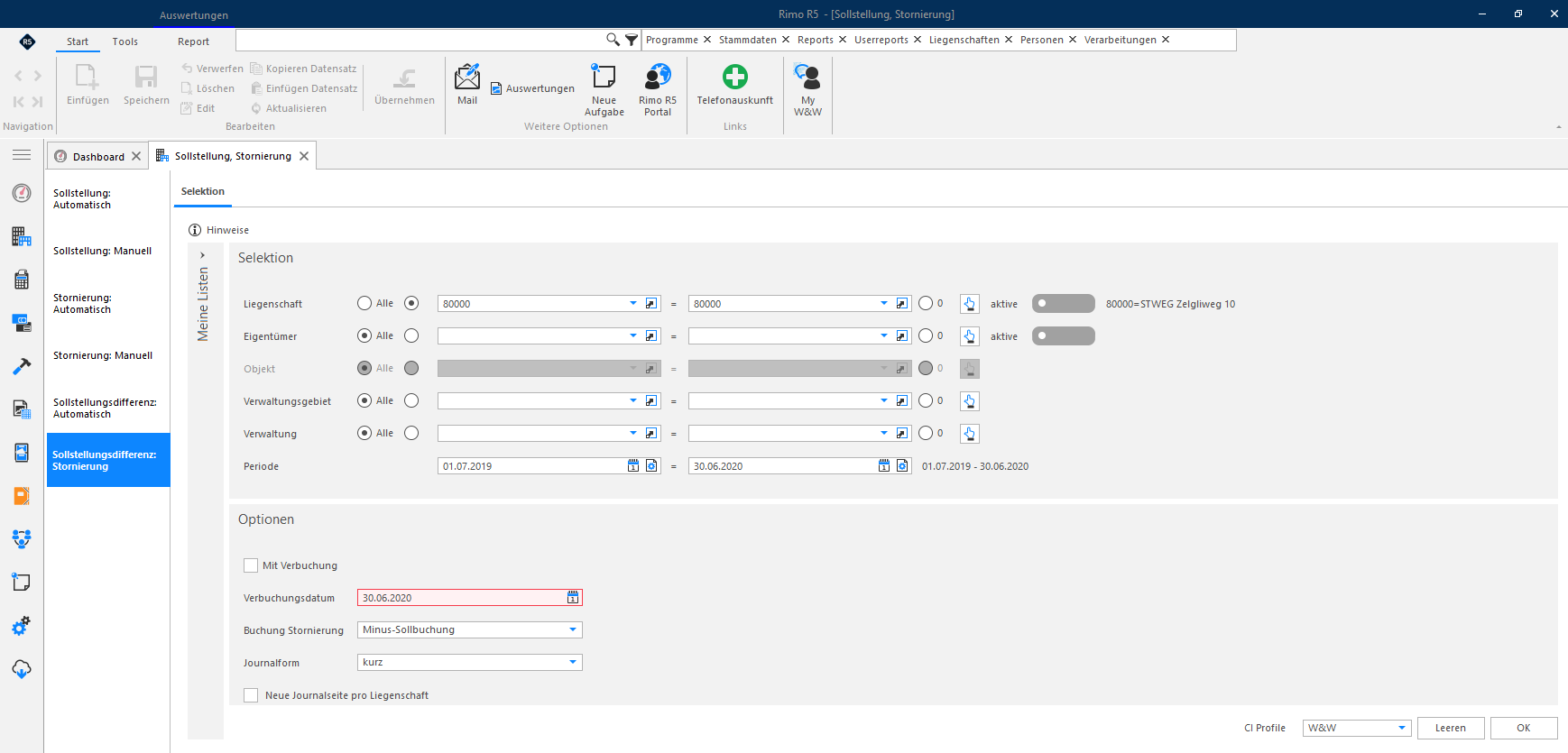The width and height of the screenshot is (1568, 753).
Task: Click Auswertungen in ribbon
Action: [532, 88]
